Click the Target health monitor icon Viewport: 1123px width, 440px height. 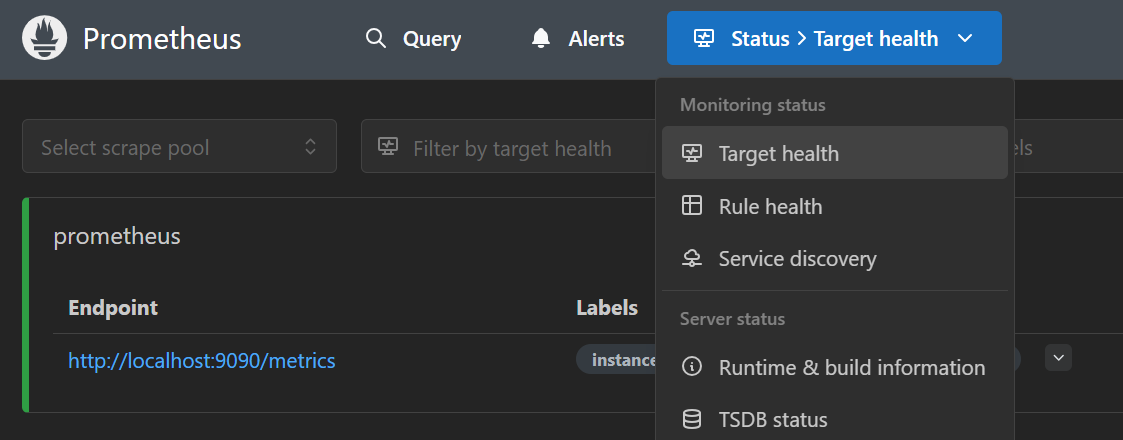692,153
